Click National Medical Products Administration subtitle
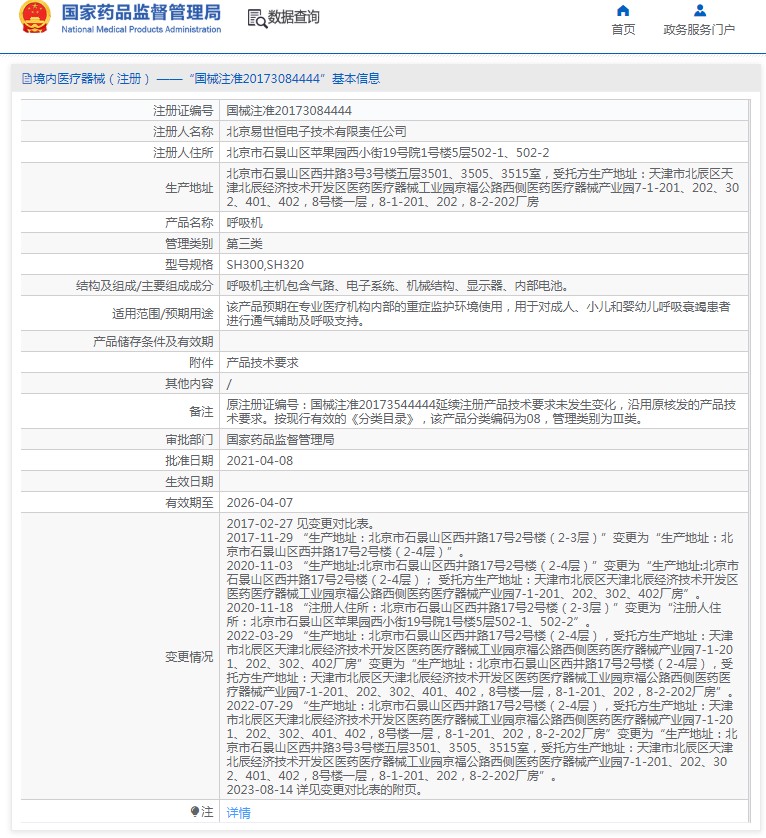Viewport: 766px width, 838px height. click(141, 29)
